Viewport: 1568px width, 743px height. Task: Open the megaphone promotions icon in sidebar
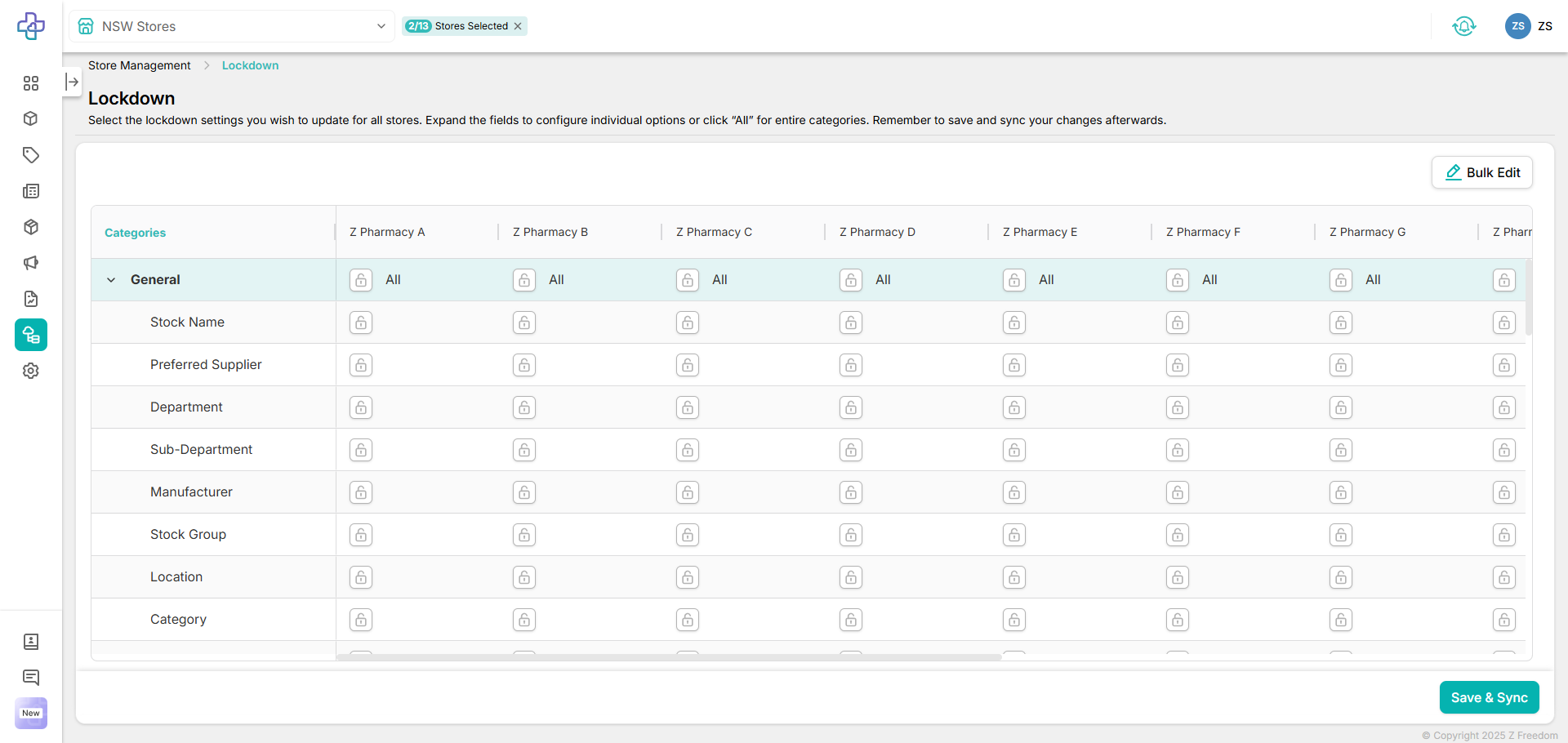point(31,263)
